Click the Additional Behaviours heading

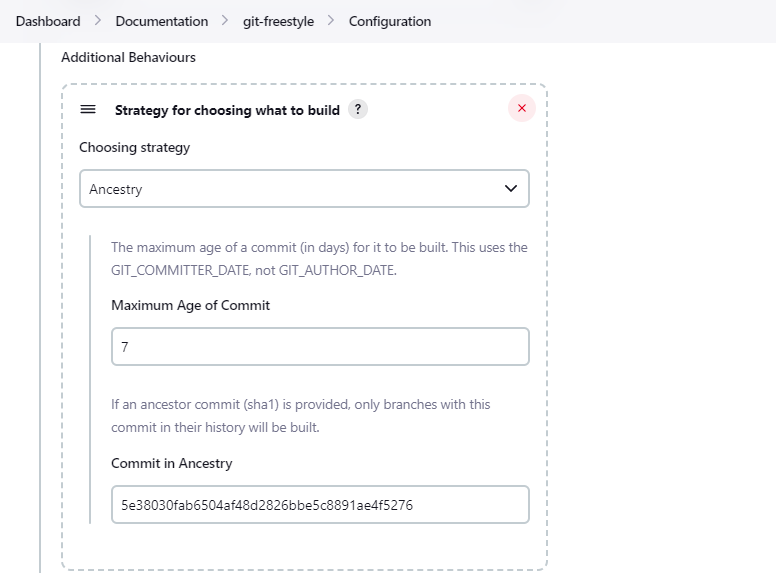coord(129,57)
